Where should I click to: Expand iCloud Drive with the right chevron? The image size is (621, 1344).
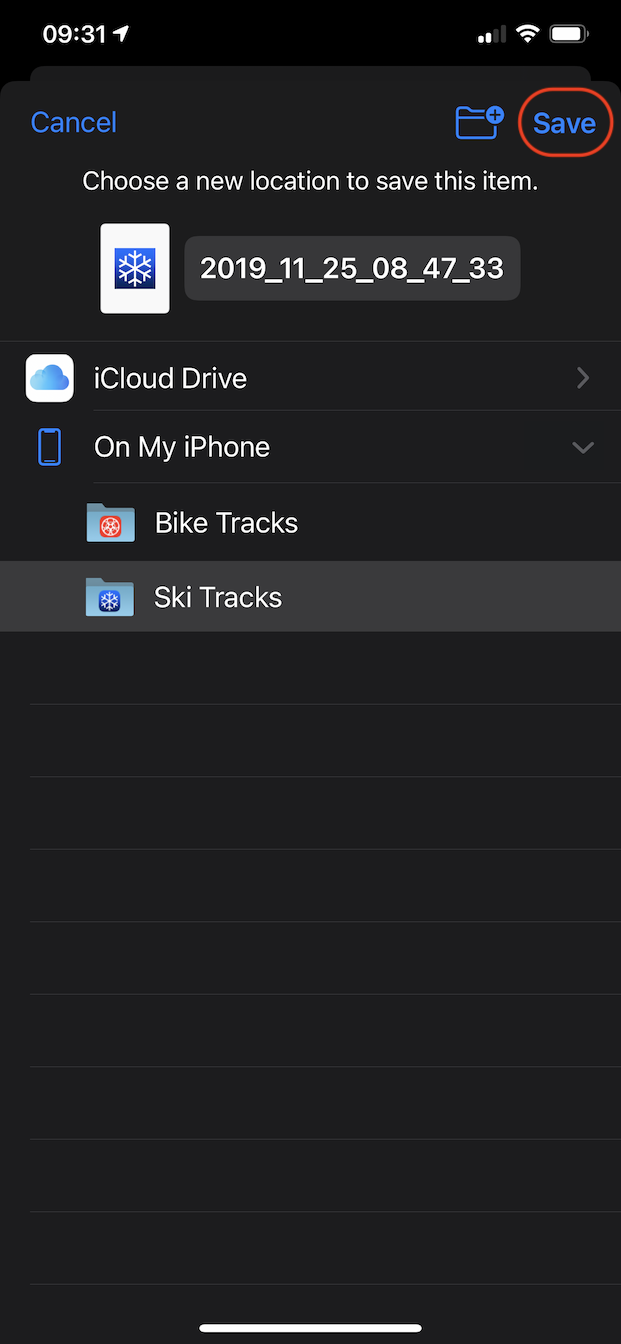[x=583, y=378]
